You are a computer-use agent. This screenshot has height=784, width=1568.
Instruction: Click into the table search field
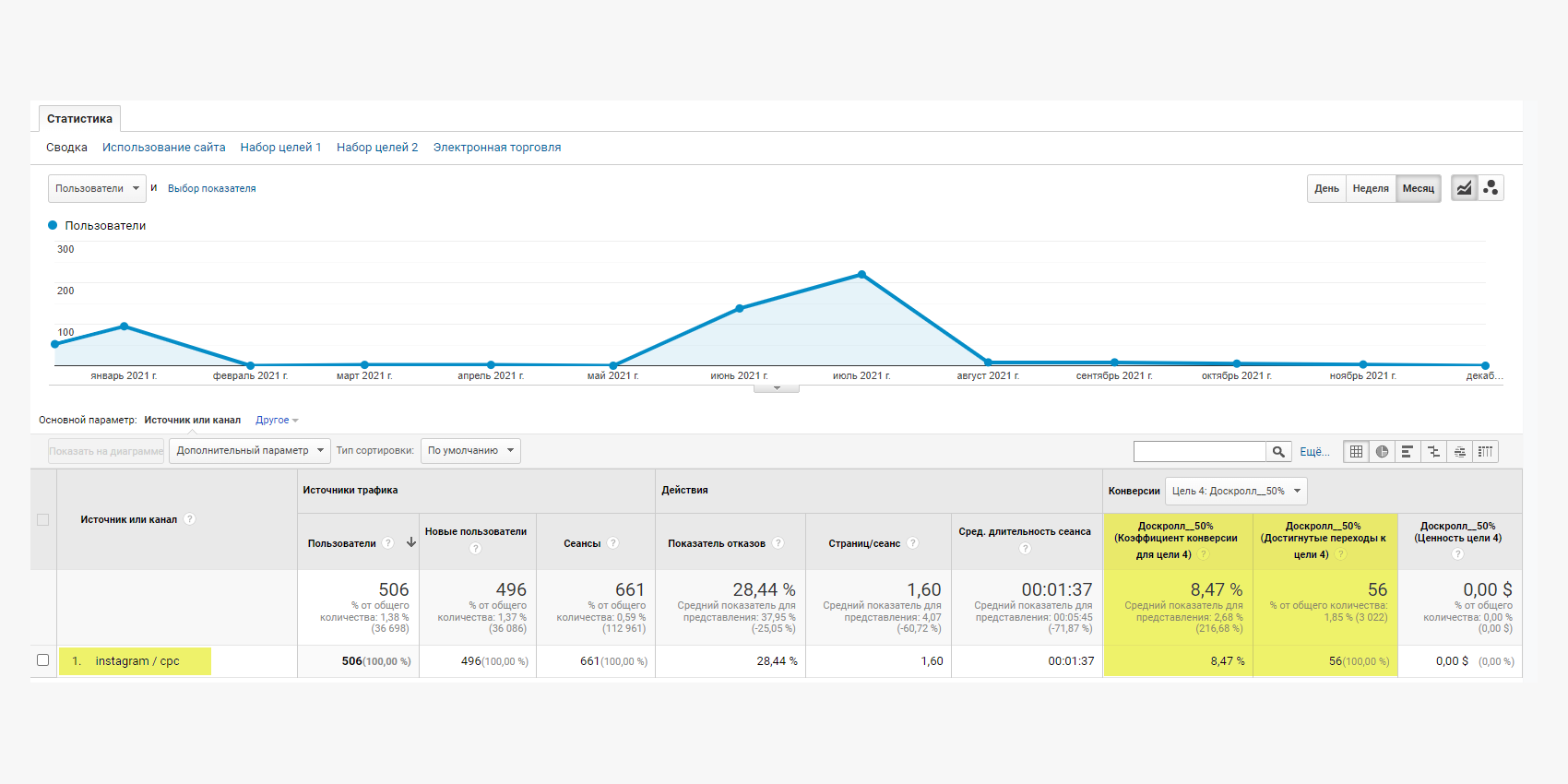(x=1199, y=452)
